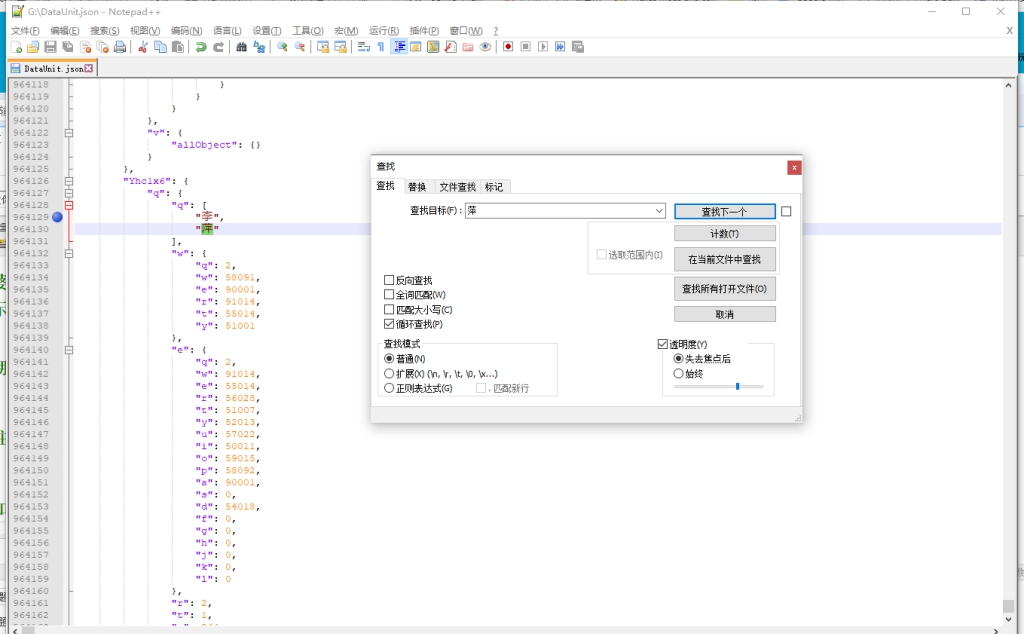The image size is (1024, 634).
Task: Open the 搜索(S) menu
Action: 104,31
